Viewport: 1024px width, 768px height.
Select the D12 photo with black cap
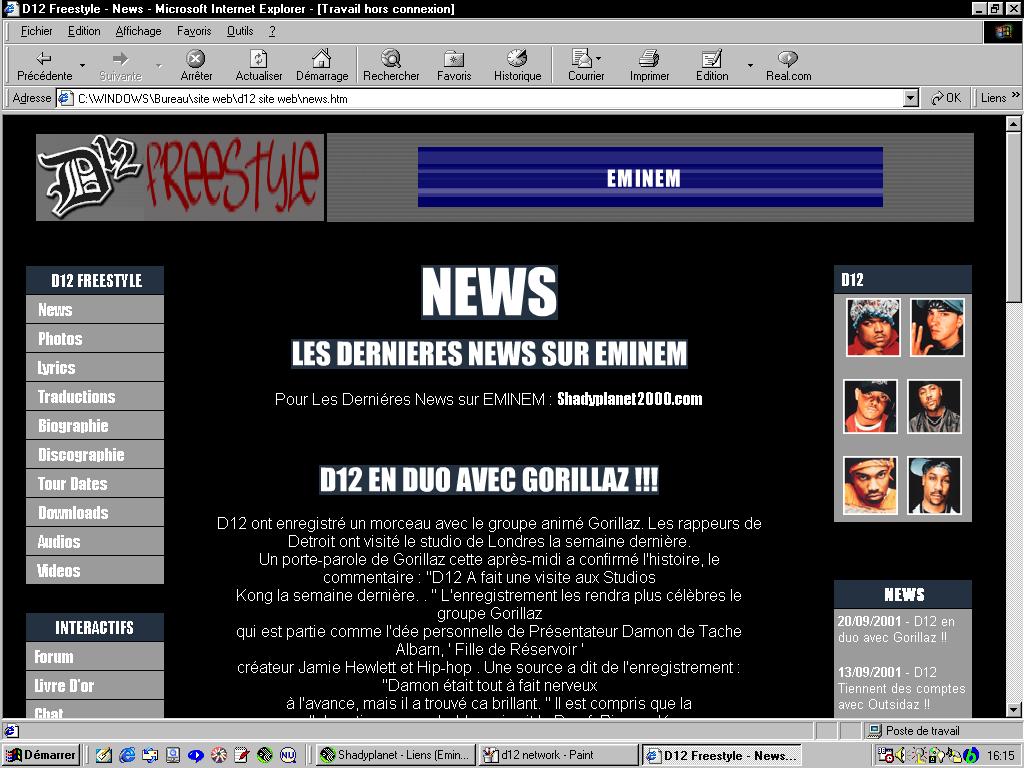tap(871, 406)
